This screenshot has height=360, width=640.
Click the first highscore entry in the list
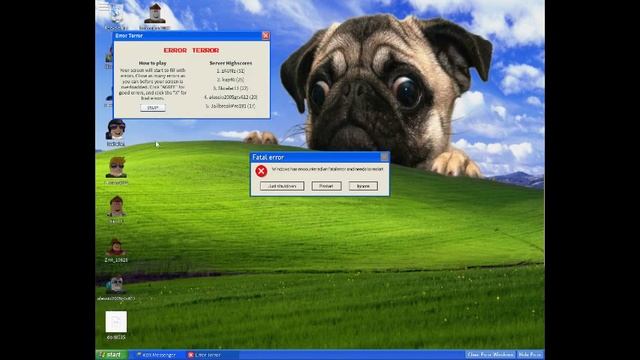[x=231, y=71]
